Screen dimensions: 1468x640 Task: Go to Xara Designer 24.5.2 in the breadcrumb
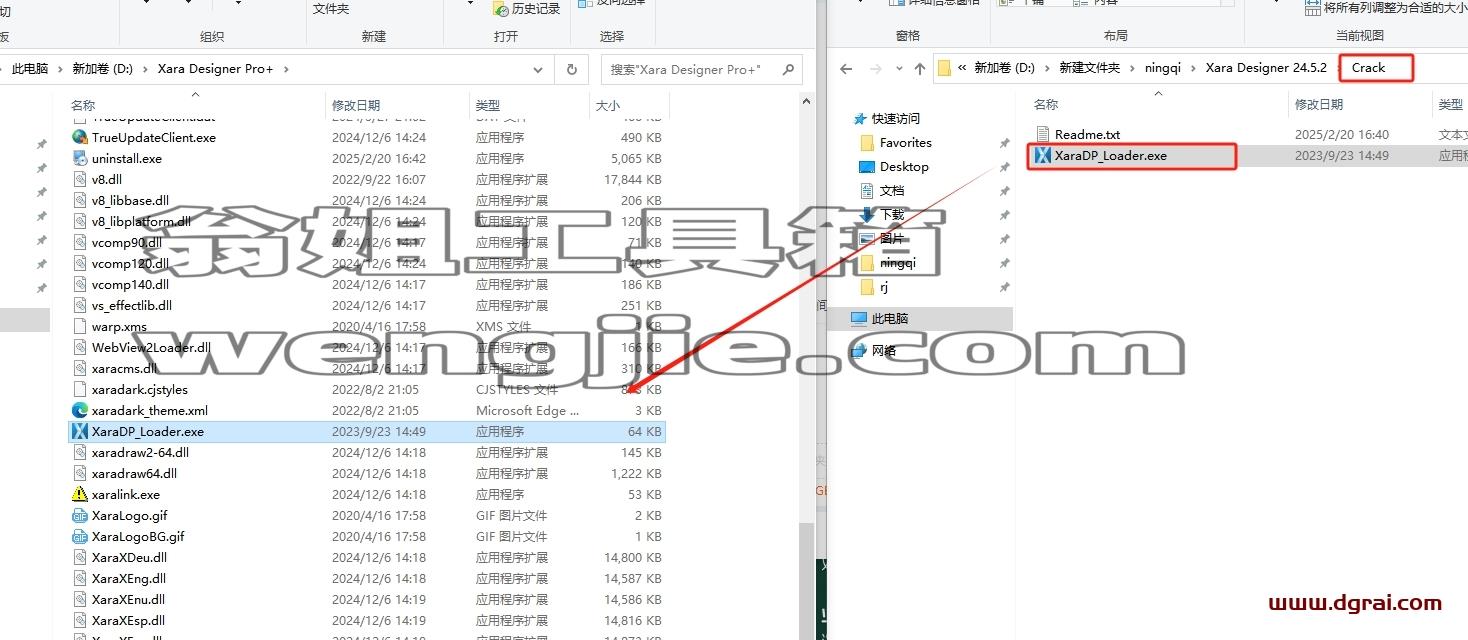tap(1266, 68)
